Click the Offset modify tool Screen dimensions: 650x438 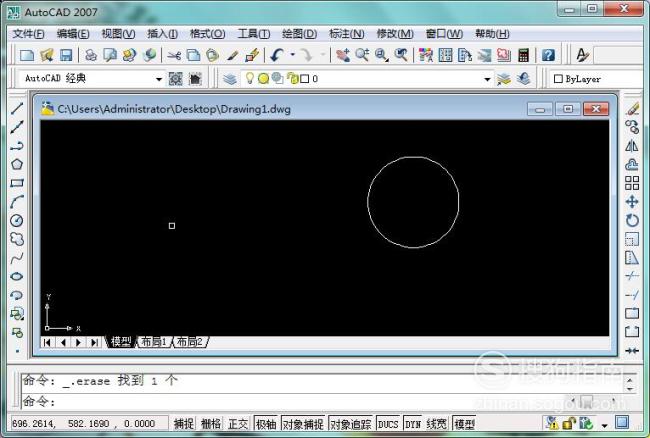[632, 165]
